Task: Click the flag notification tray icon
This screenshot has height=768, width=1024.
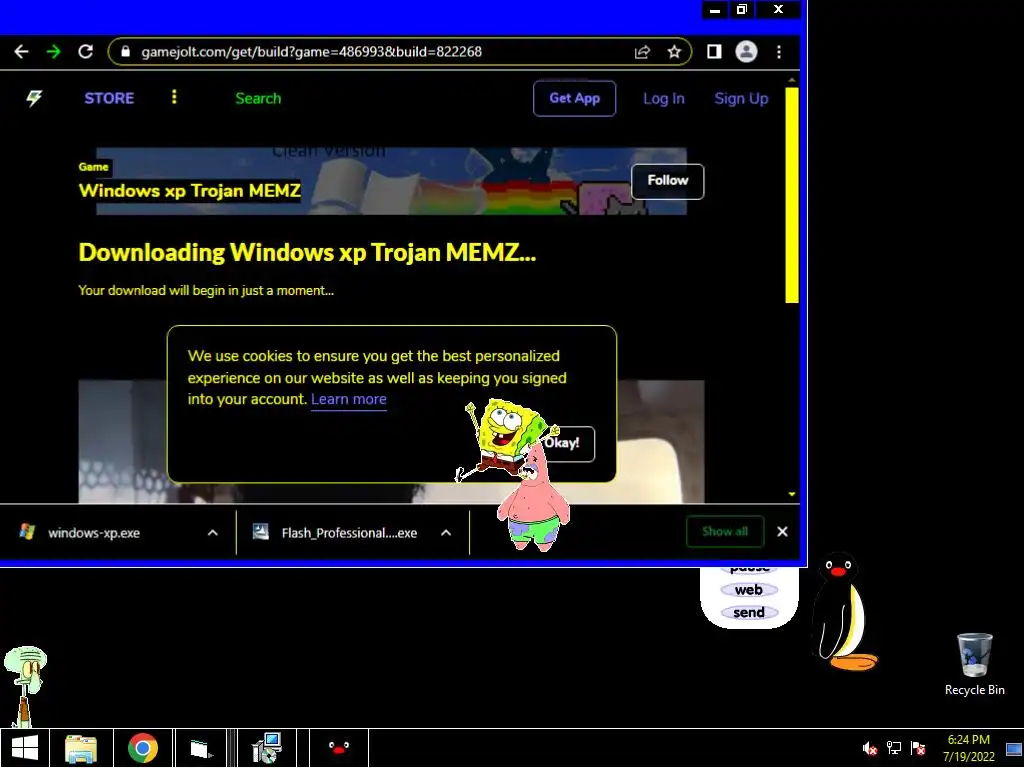Action: point(918,748)
